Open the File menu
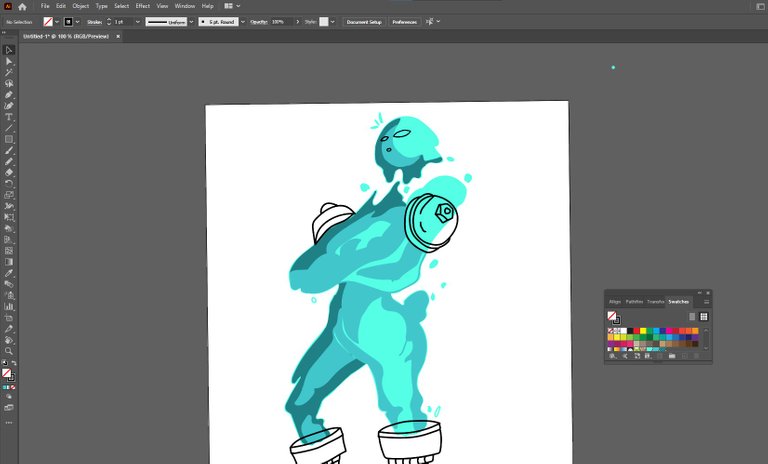768x464 pixels. (45, 6)
